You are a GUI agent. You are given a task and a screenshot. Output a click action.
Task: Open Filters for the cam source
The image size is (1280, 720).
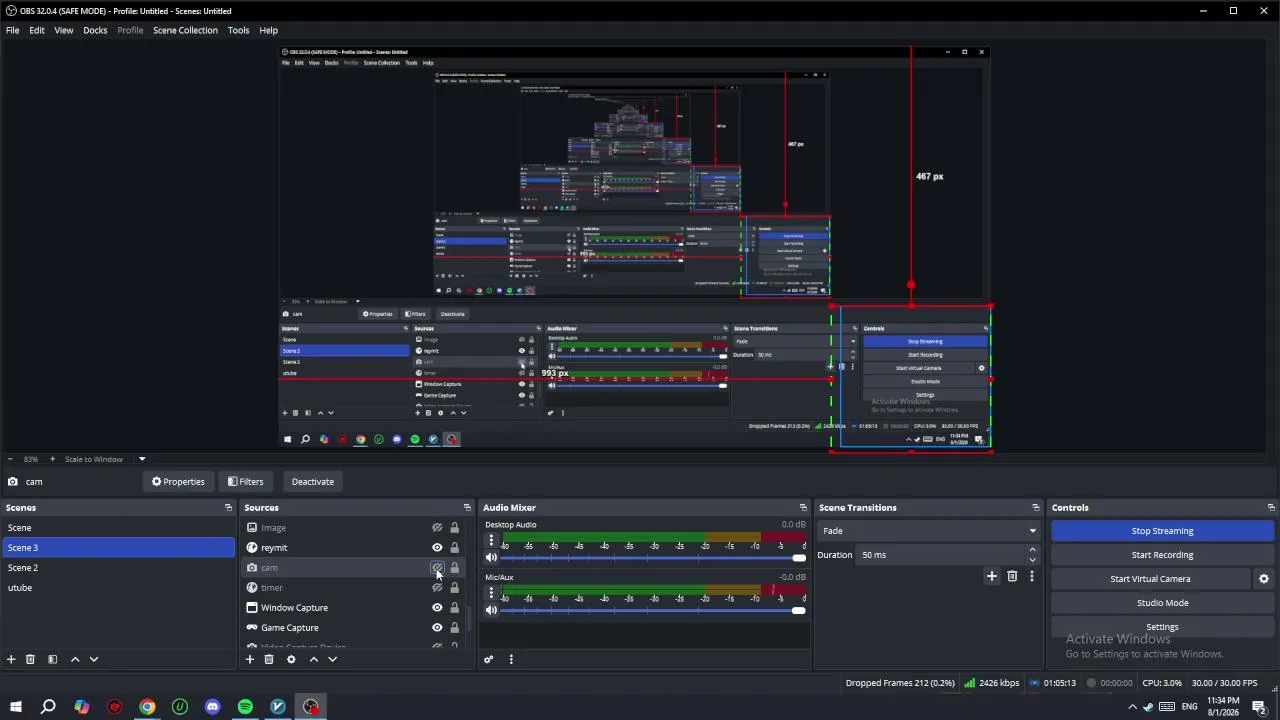[x=246, y=482]
